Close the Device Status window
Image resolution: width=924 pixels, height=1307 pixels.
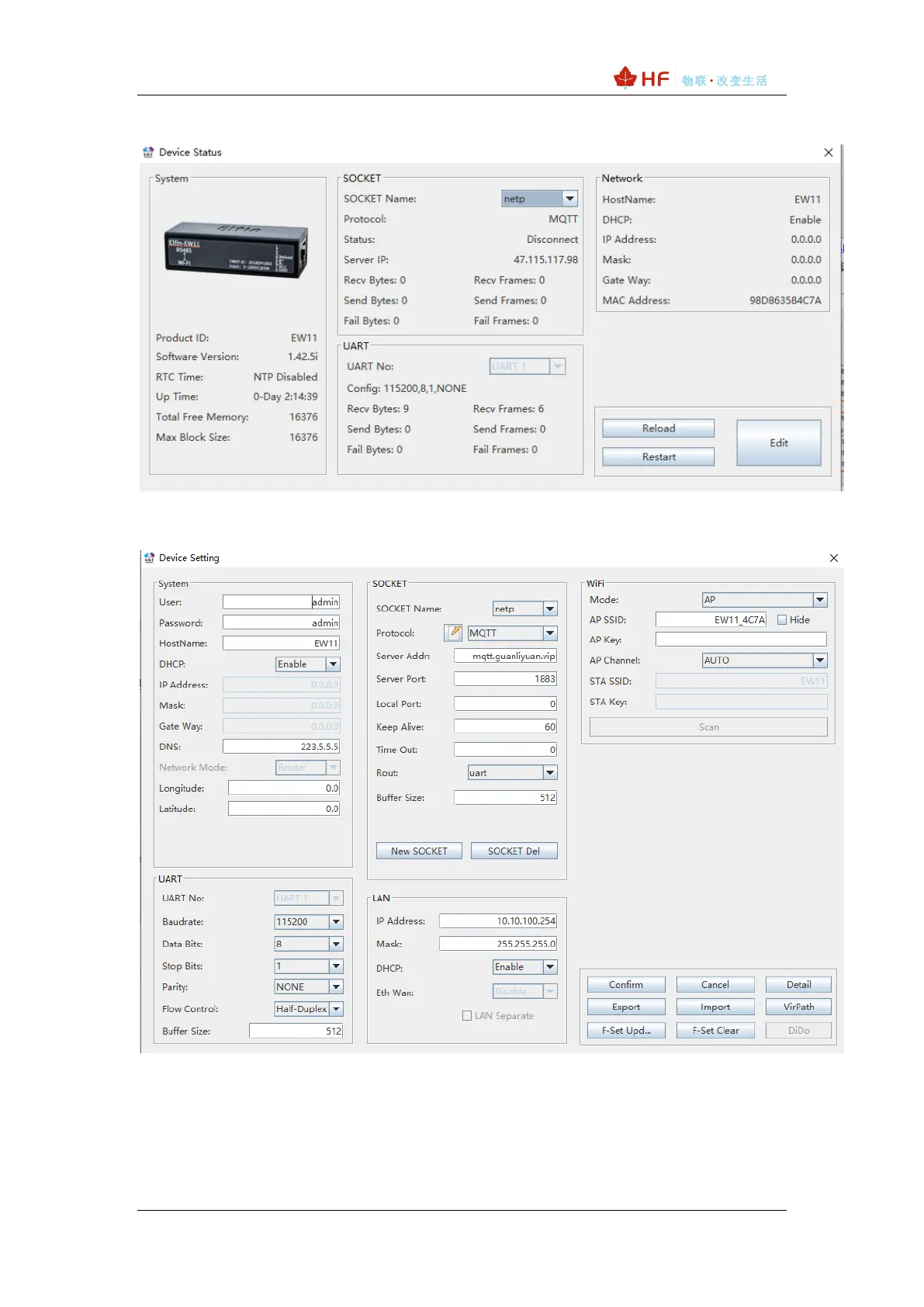829,153
